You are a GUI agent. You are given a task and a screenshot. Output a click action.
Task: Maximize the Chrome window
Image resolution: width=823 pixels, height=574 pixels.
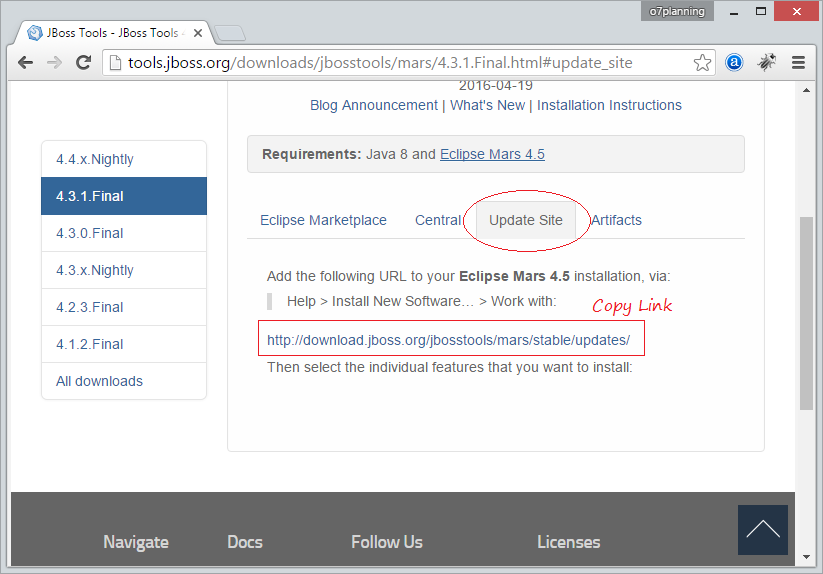(761, 12)
